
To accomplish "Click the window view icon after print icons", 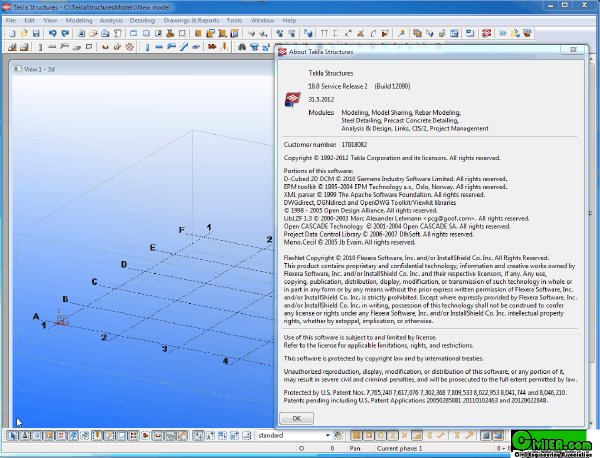I will pos(133,34).
